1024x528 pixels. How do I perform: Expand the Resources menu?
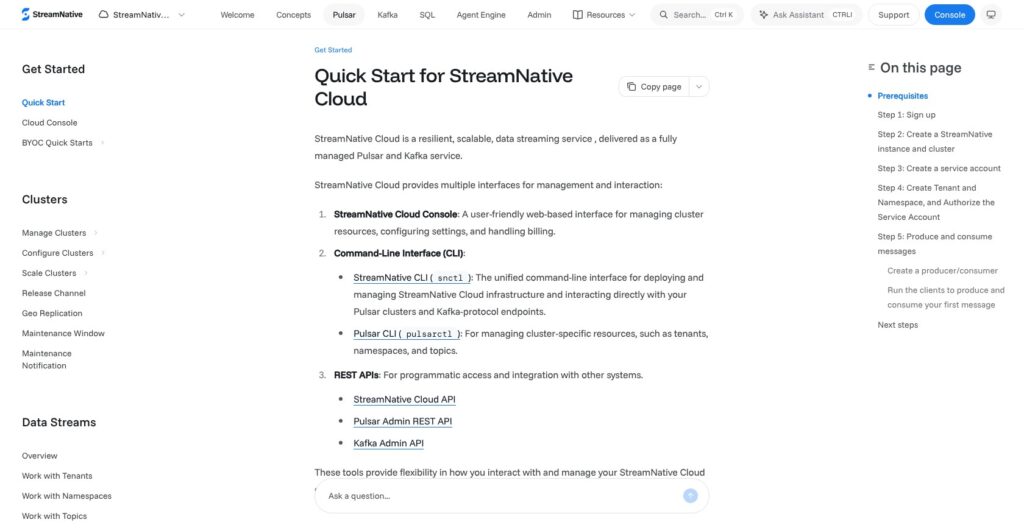[604, 14]
